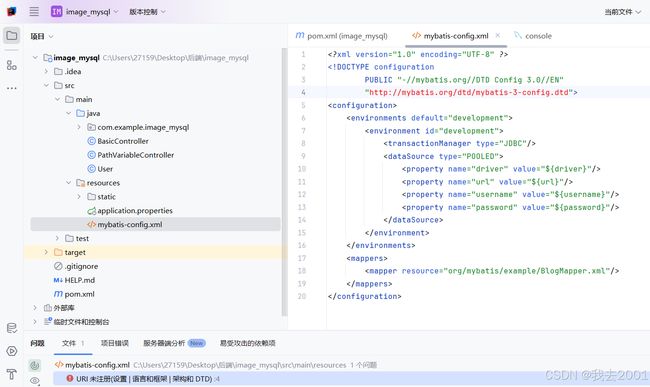Screen dimensions: 650x387
Task: Show more tool windows ellipsis
Action: pos(12,88)
